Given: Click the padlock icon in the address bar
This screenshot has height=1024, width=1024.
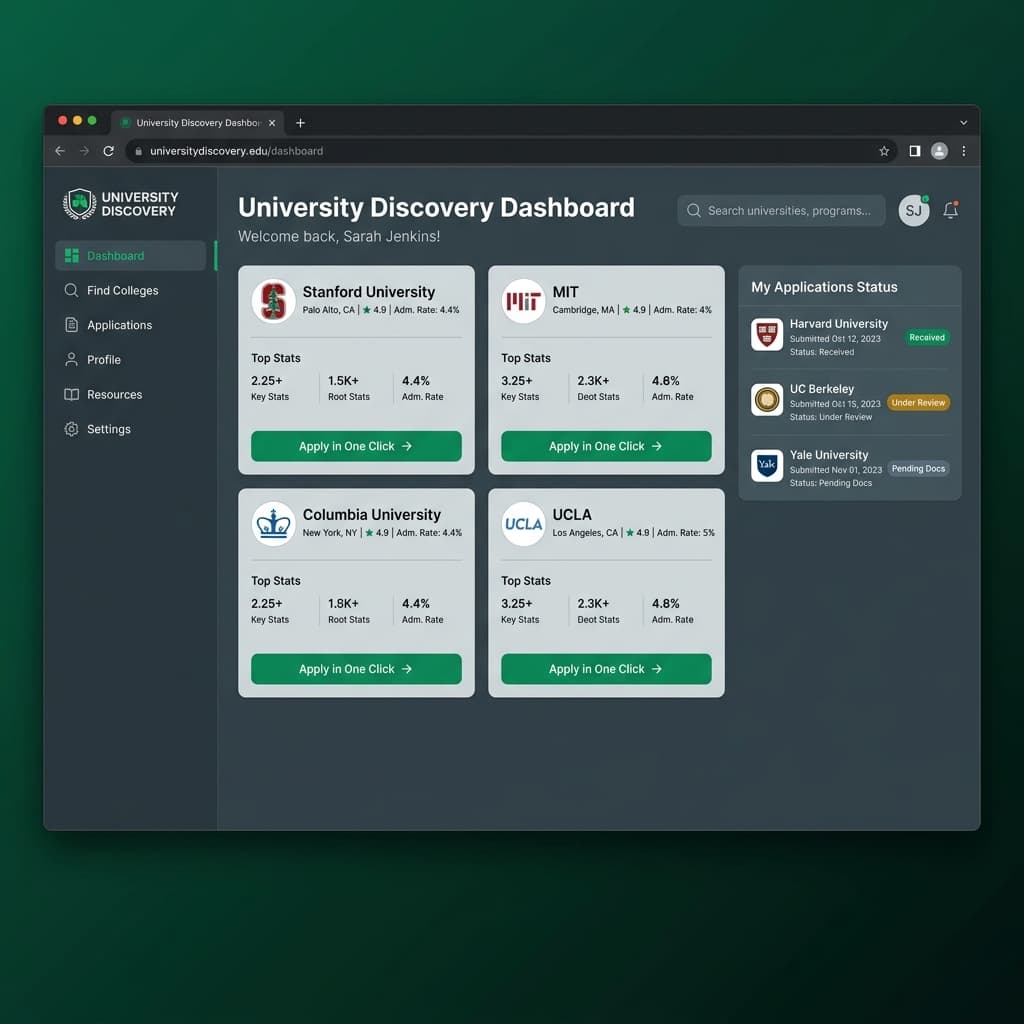Looking at the screenshot, I should [138, 152].
